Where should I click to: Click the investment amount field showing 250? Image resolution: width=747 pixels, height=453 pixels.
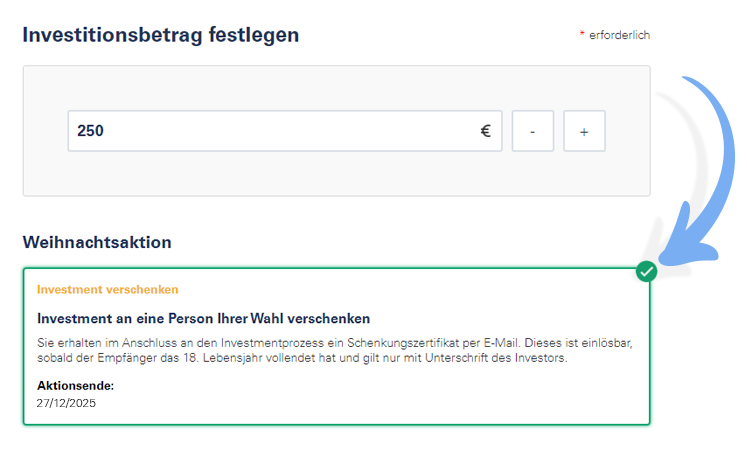click(270, 131)
